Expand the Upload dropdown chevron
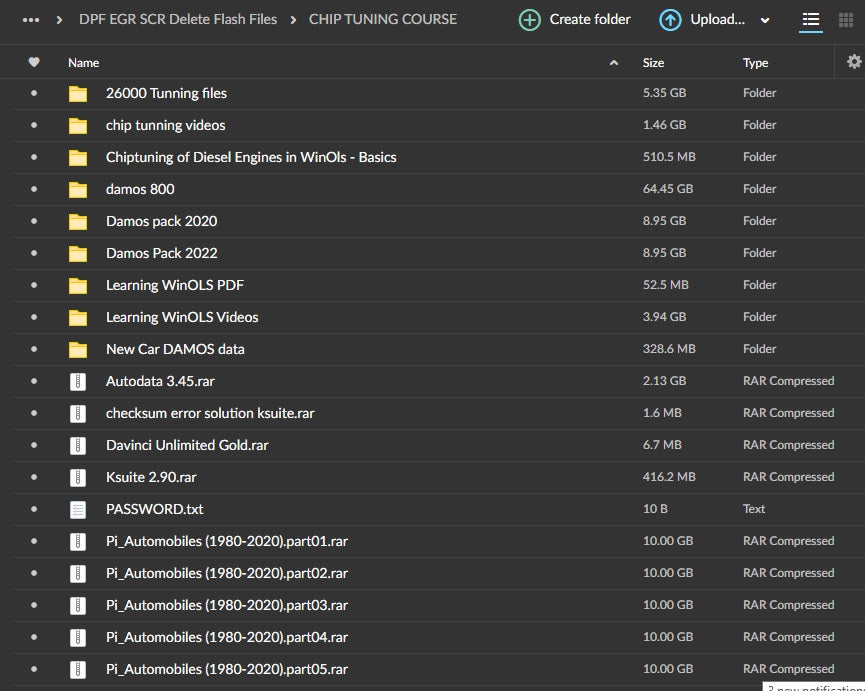This screenshot has width=865, height=691. point(765,20)
